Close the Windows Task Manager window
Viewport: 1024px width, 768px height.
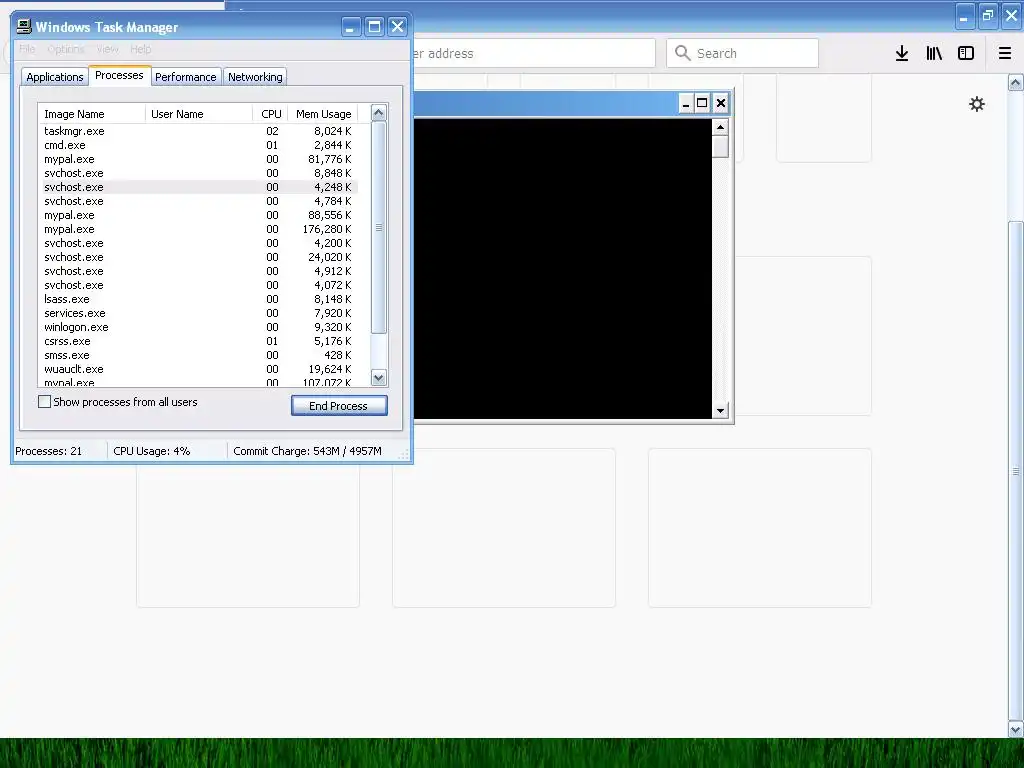click(397, 27)
